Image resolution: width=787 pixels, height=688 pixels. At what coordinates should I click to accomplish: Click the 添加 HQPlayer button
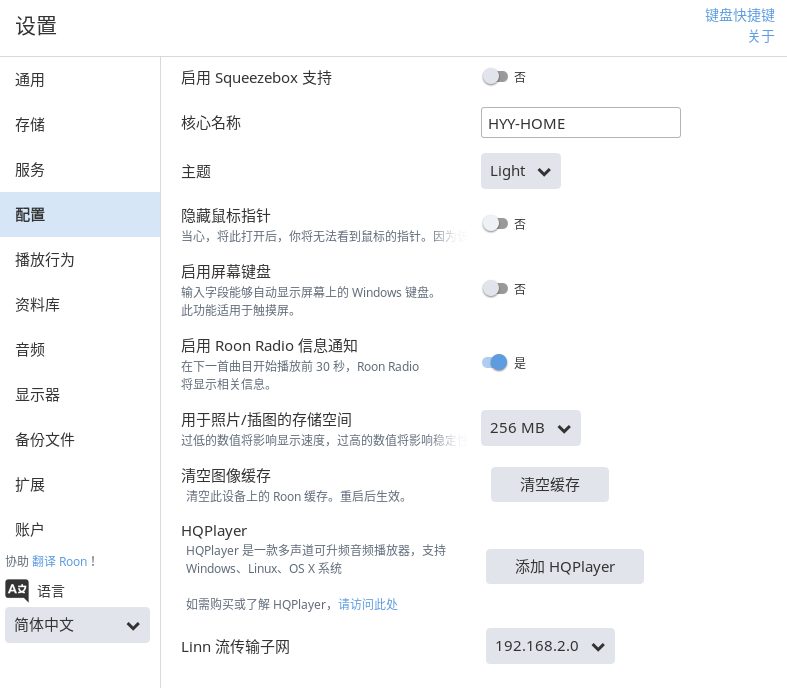[x=564, y=567]
